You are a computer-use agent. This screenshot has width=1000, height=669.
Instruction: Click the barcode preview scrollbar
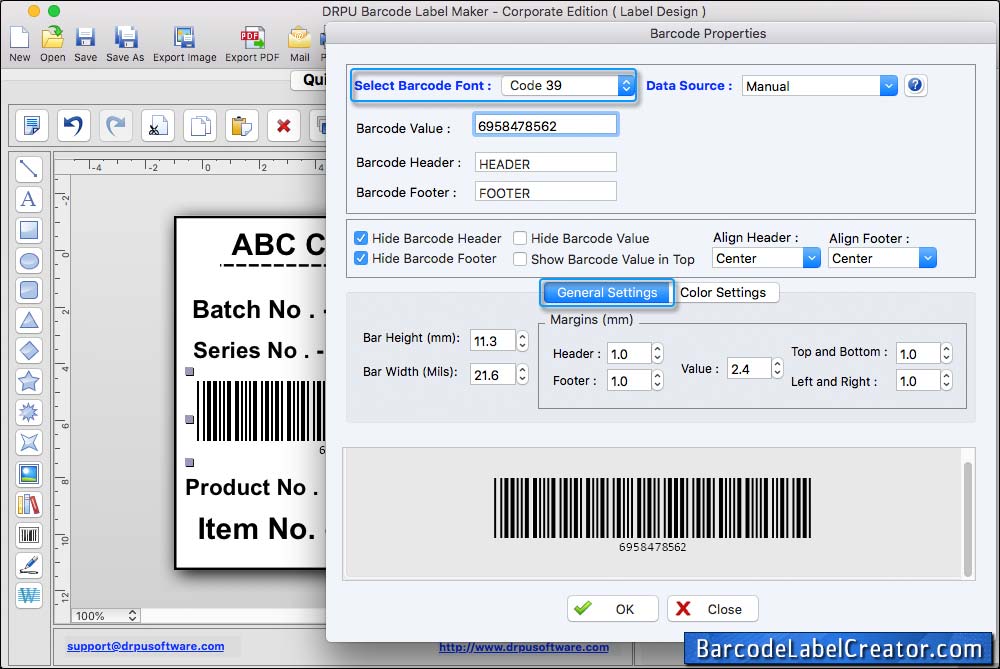[967, 519]
